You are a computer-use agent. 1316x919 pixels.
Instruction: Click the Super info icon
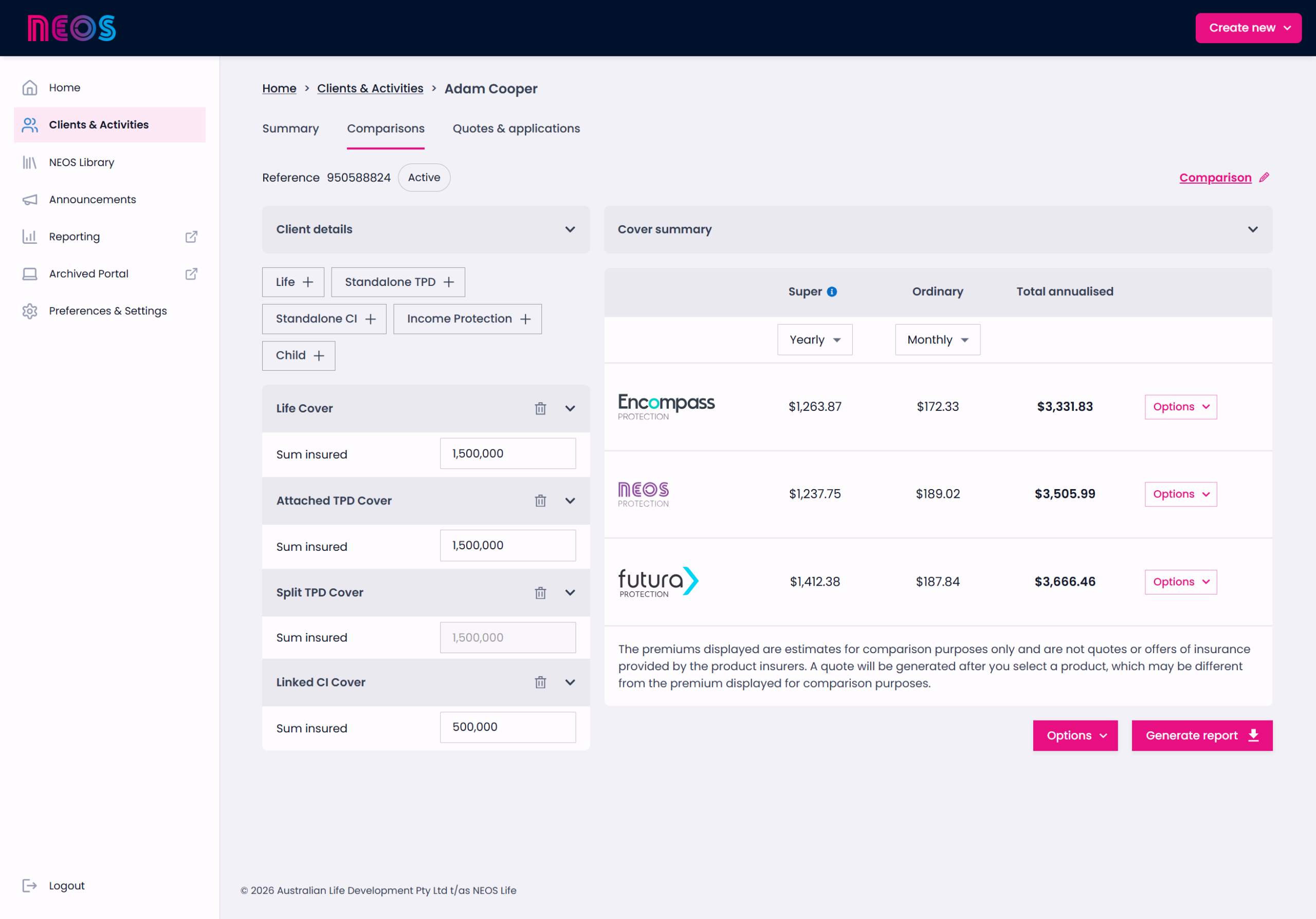pos(832,292)
